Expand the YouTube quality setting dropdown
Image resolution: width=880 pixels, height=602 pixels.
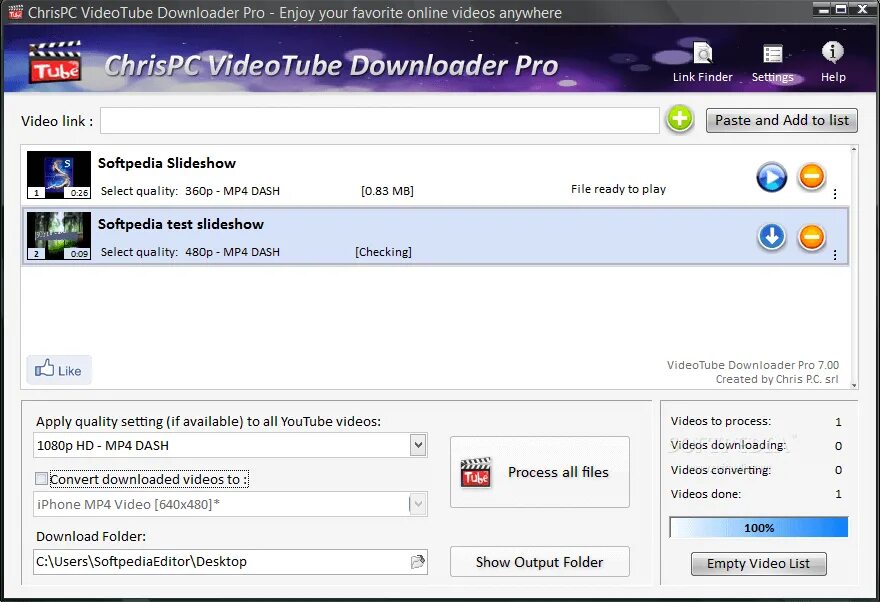pyautogui.click(x=418, y=445)
